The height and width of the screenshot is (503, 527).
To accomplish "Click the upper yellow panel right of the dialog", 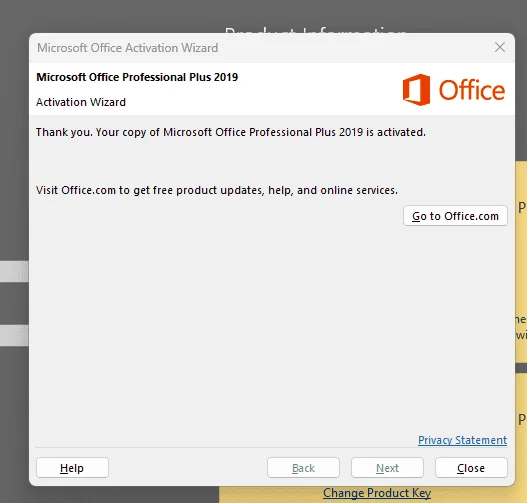I will (x=521, y=262).
